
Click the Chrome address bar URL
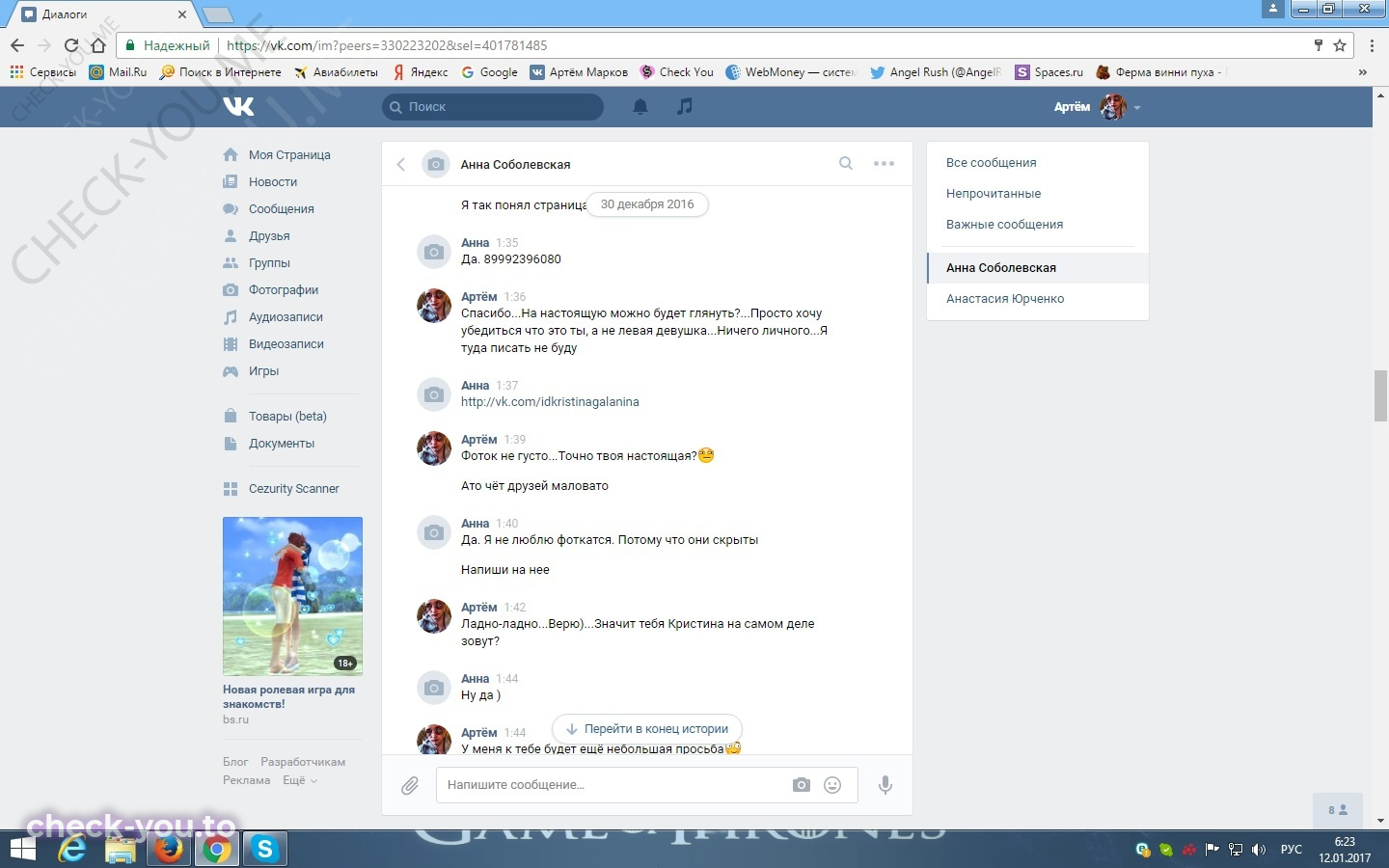387,45
